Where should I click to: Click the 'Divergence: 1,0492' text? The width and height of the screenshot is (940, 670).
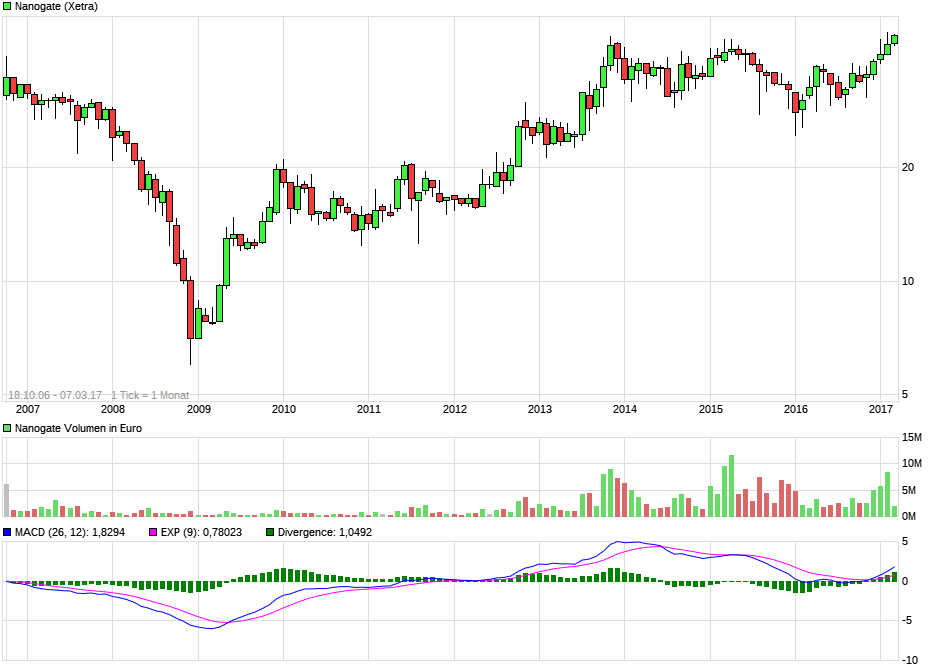324,532
